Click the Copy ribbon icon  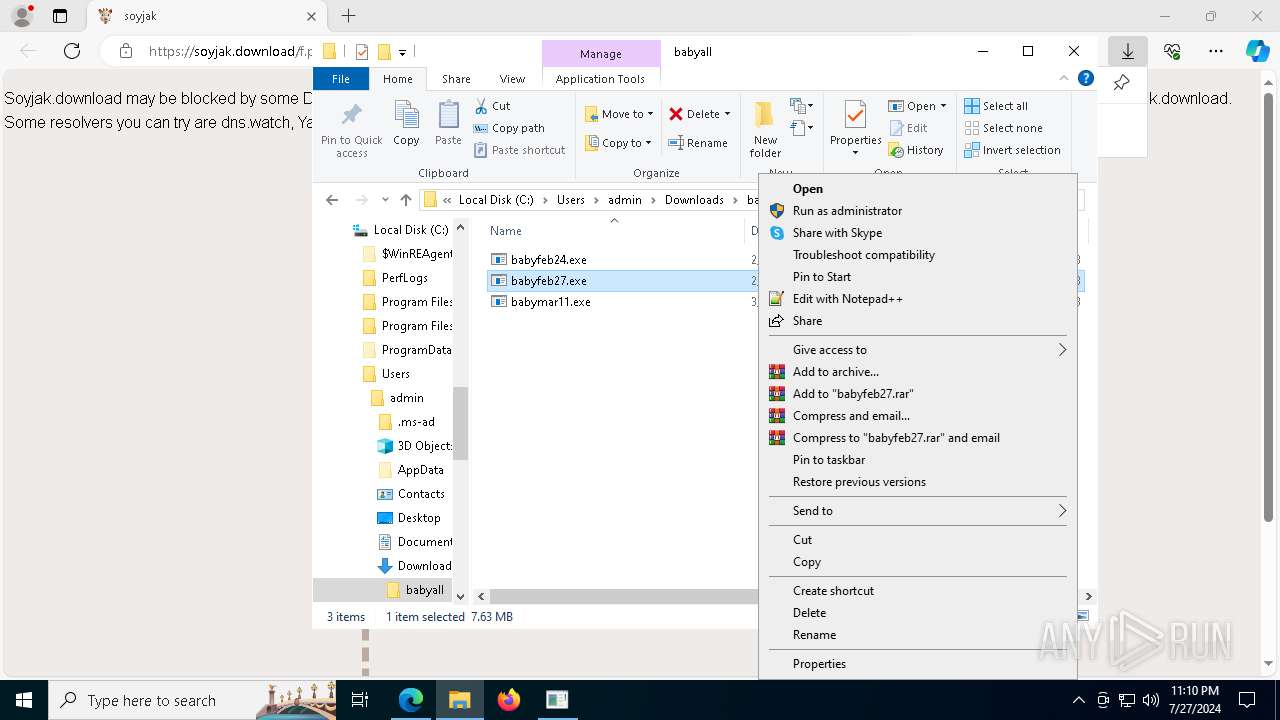[x=406, y=114]
